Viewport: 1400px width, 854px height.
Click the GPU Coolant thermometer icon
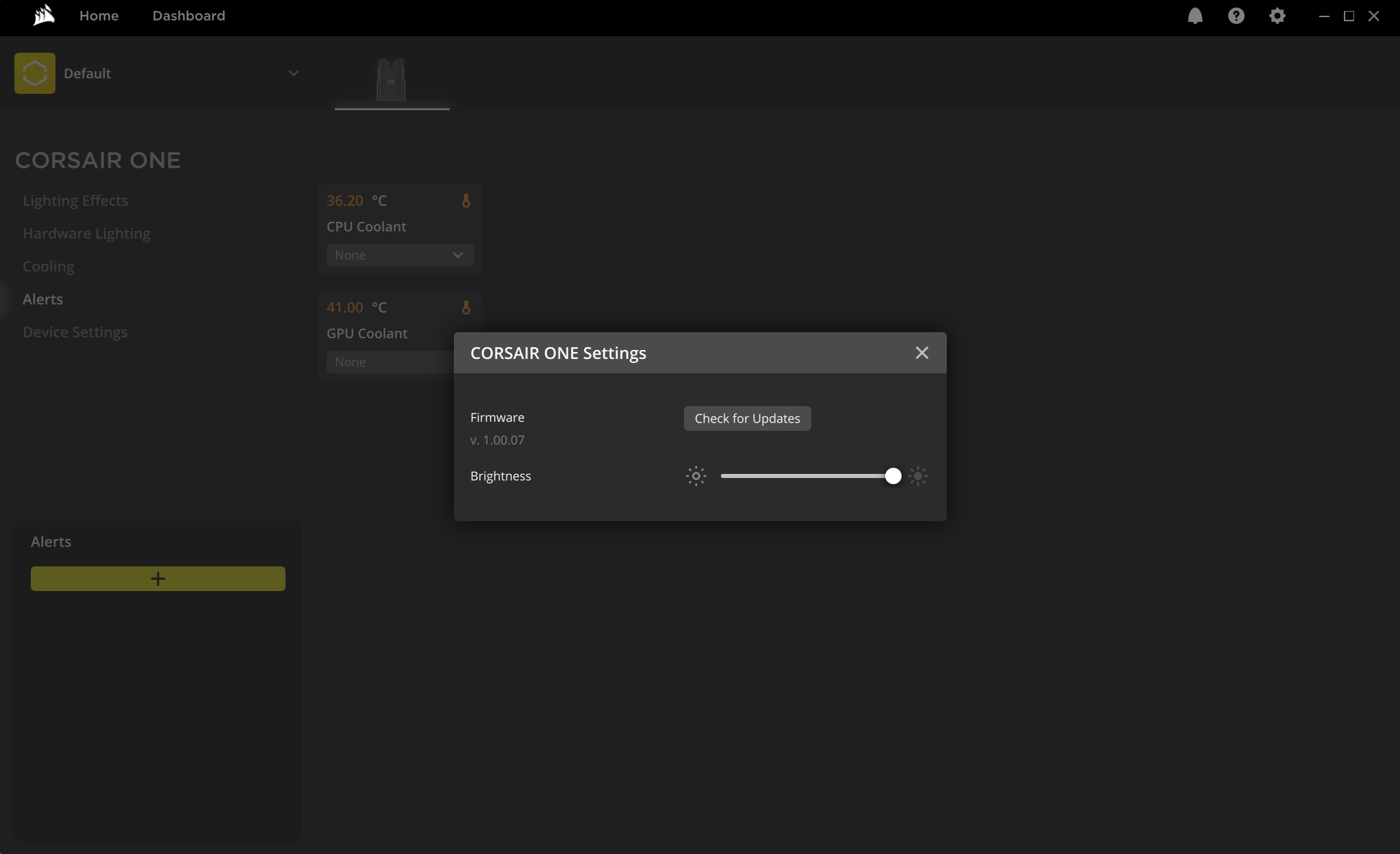pos(466,307)
